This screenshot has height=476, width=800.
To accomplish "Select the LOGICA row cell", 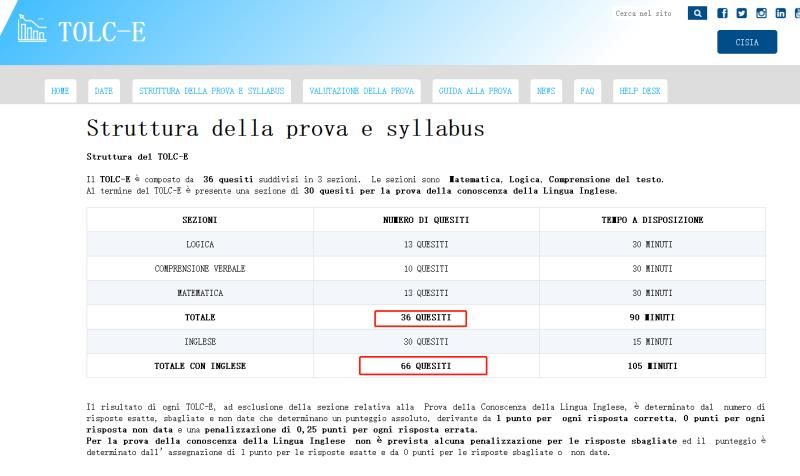I will 199,244.
